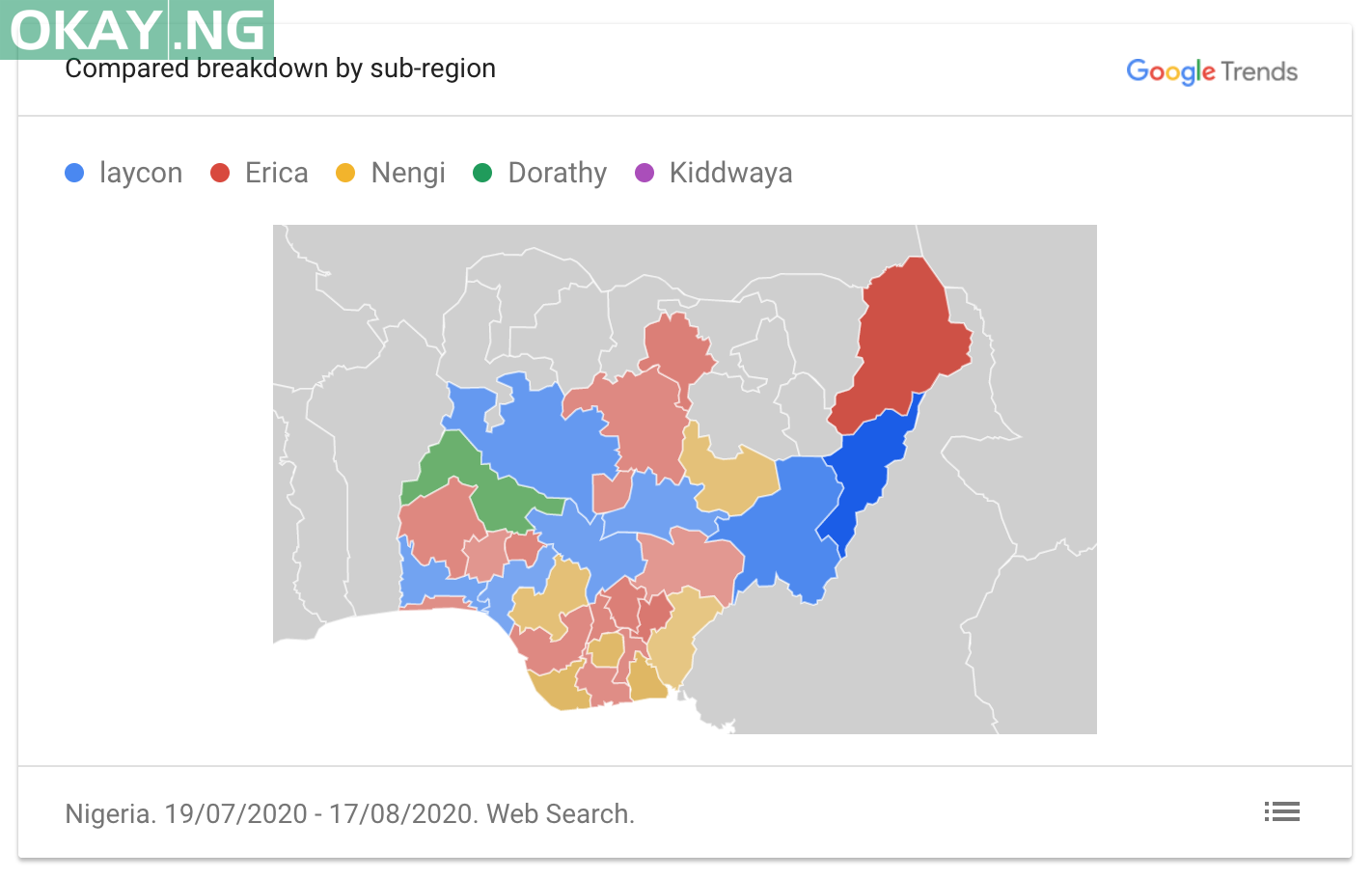Click the blue laycon legend dot
The image size is (1372, 878).
point(74,173)
